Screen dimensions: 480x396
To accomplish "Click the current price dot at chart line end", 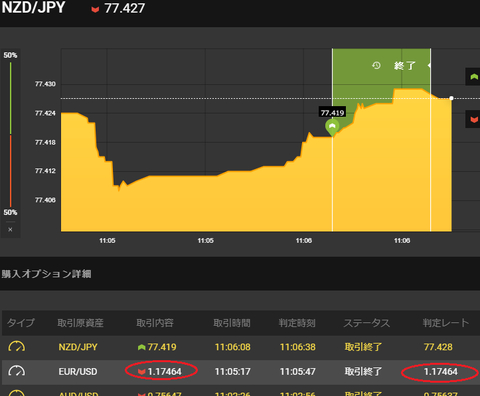I will click(451, 98).
